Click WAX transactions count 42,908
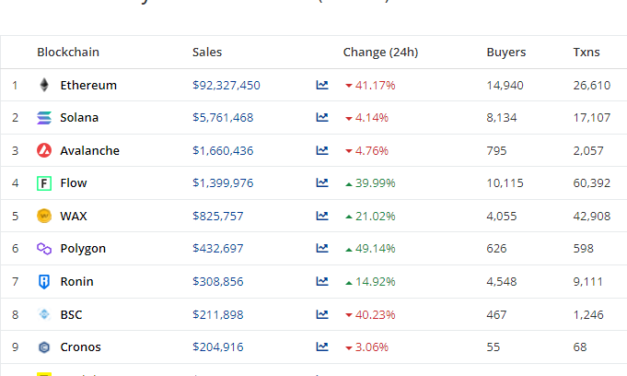 coord(592,216)
